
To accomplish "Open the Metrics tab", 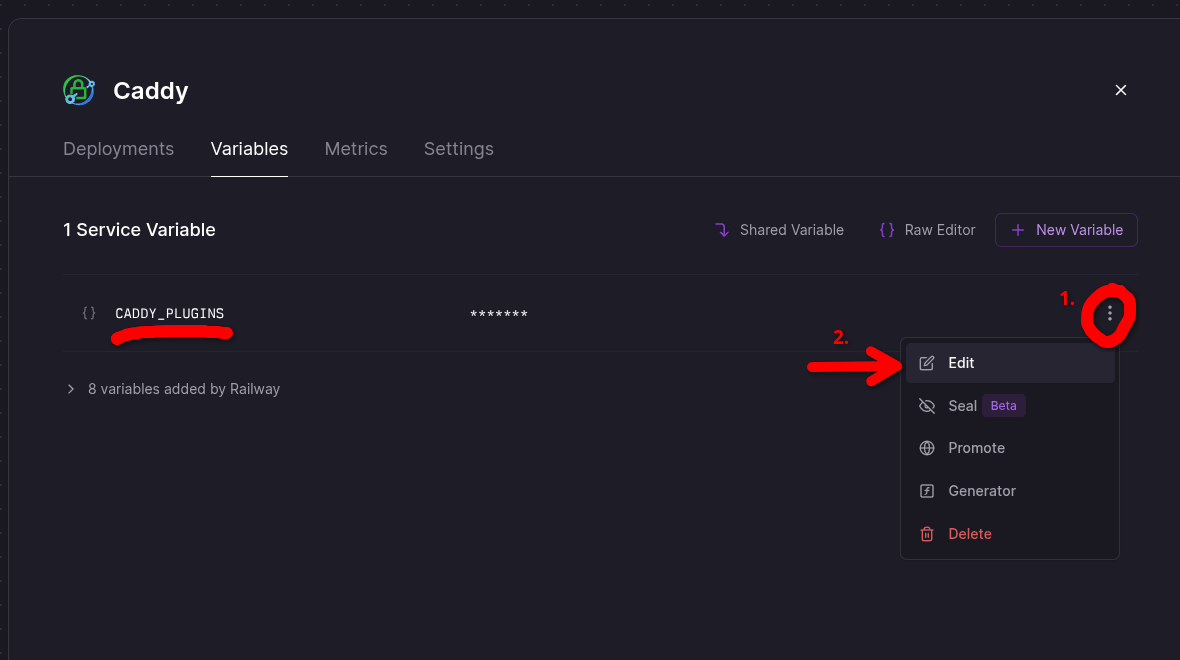I will click(x=356, y=148).
